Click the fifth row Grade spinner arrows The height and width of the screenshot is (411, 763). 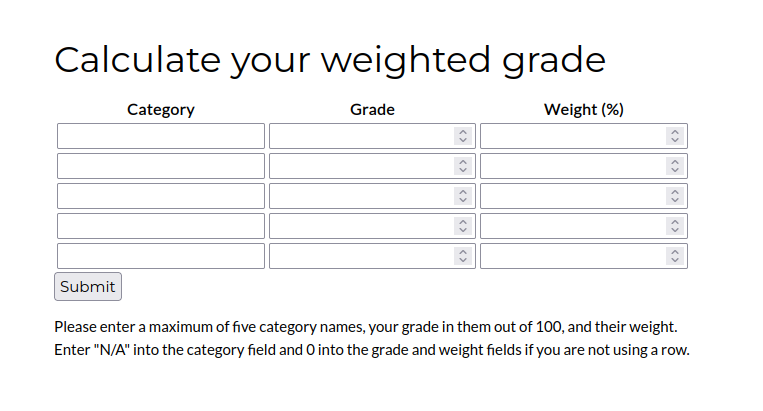pos(463,256)
